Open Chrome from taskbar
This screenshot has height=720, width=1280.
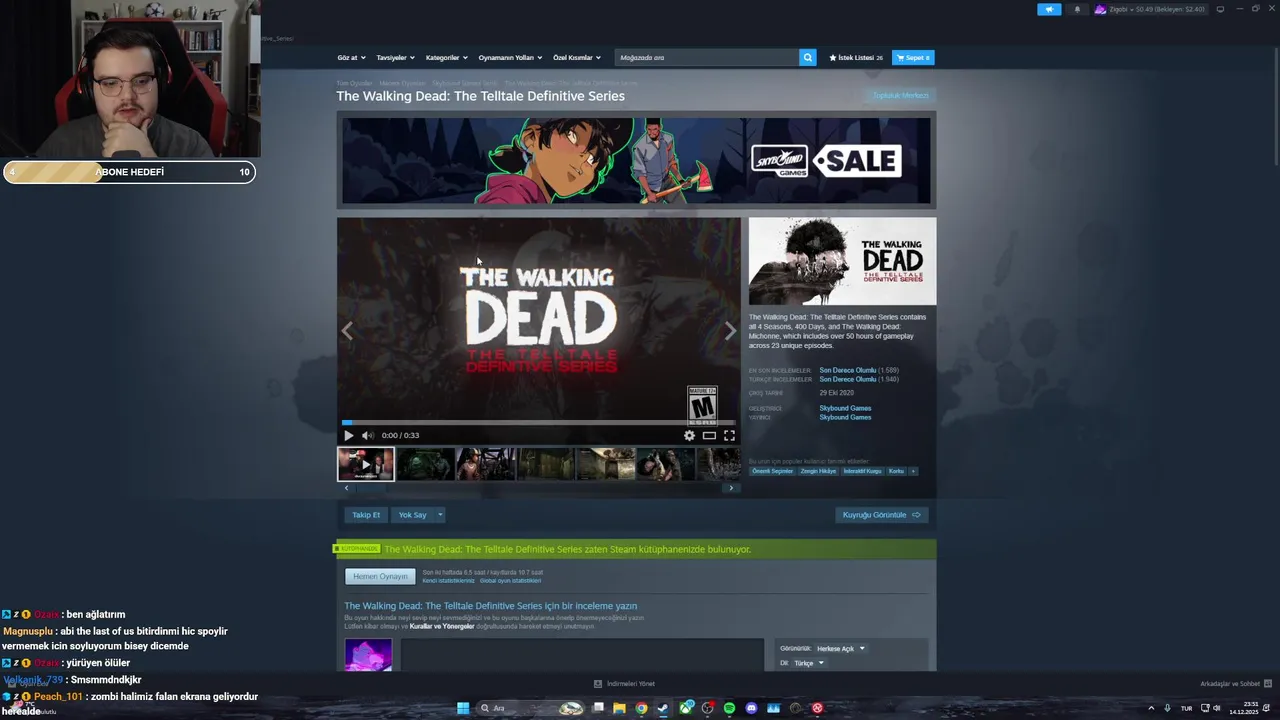tap(641, 708)
